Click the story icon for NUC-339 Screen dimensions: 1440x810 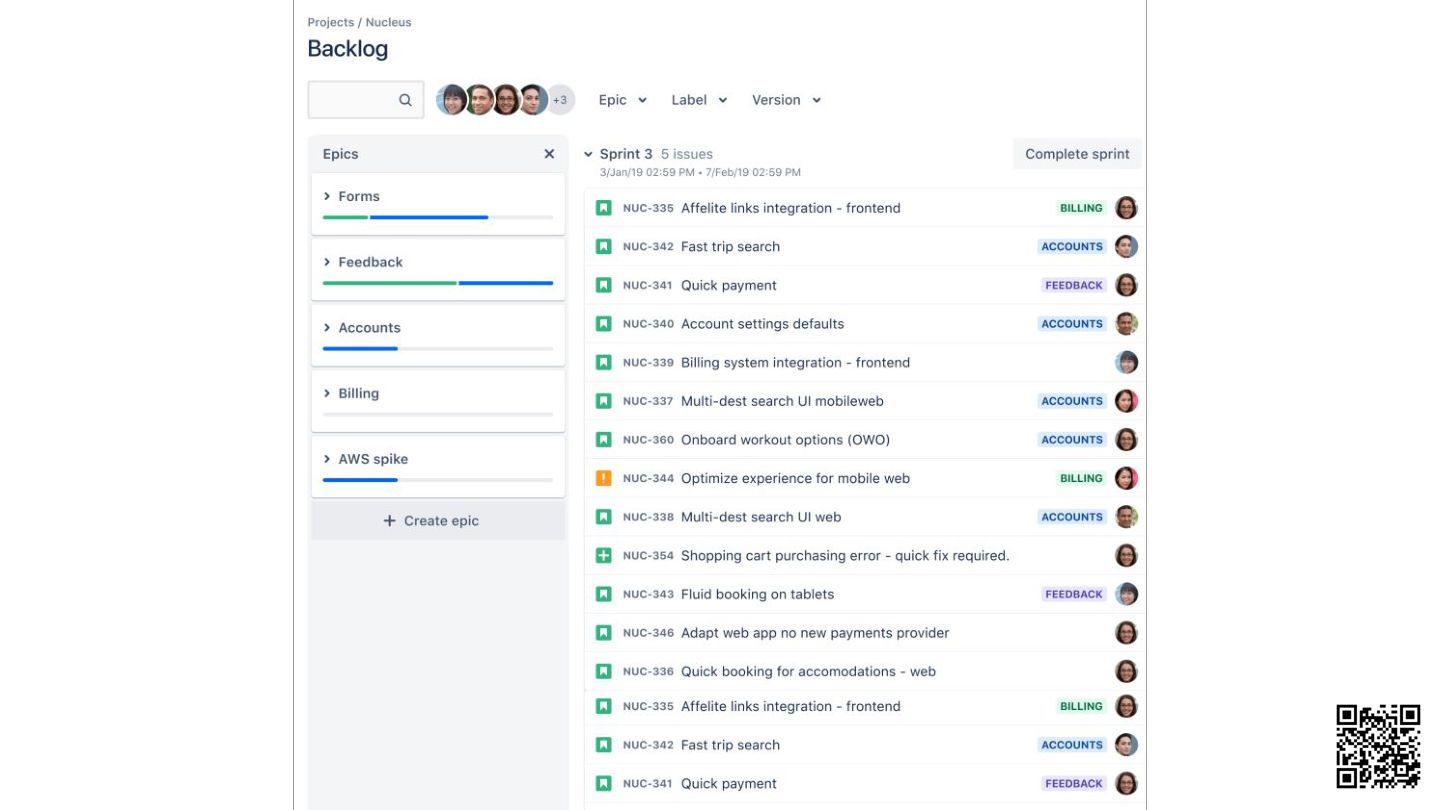603,362
